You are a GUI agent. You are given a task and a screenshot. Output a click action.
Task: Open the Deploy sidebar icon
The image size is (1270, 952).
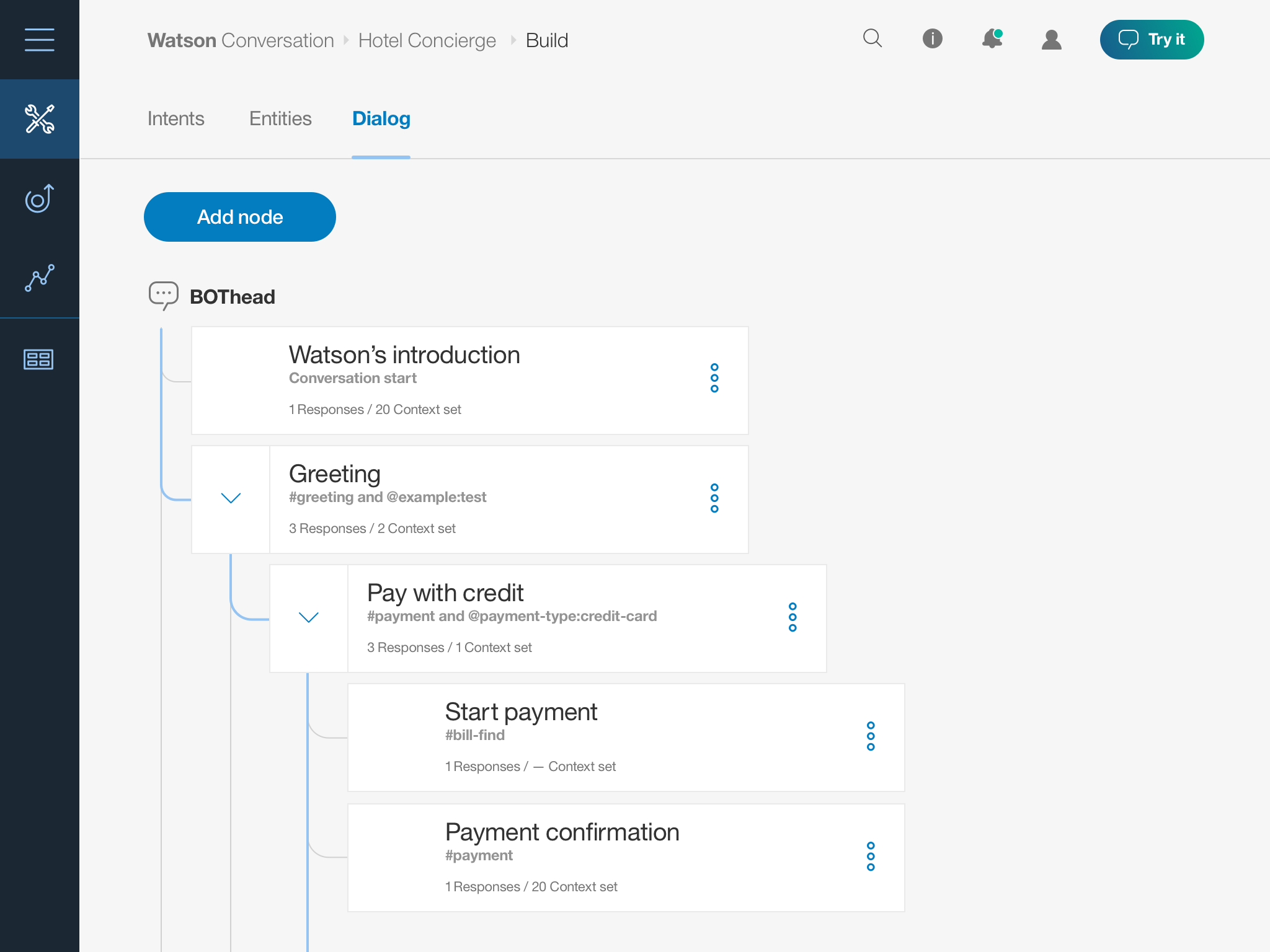(39, 198)
